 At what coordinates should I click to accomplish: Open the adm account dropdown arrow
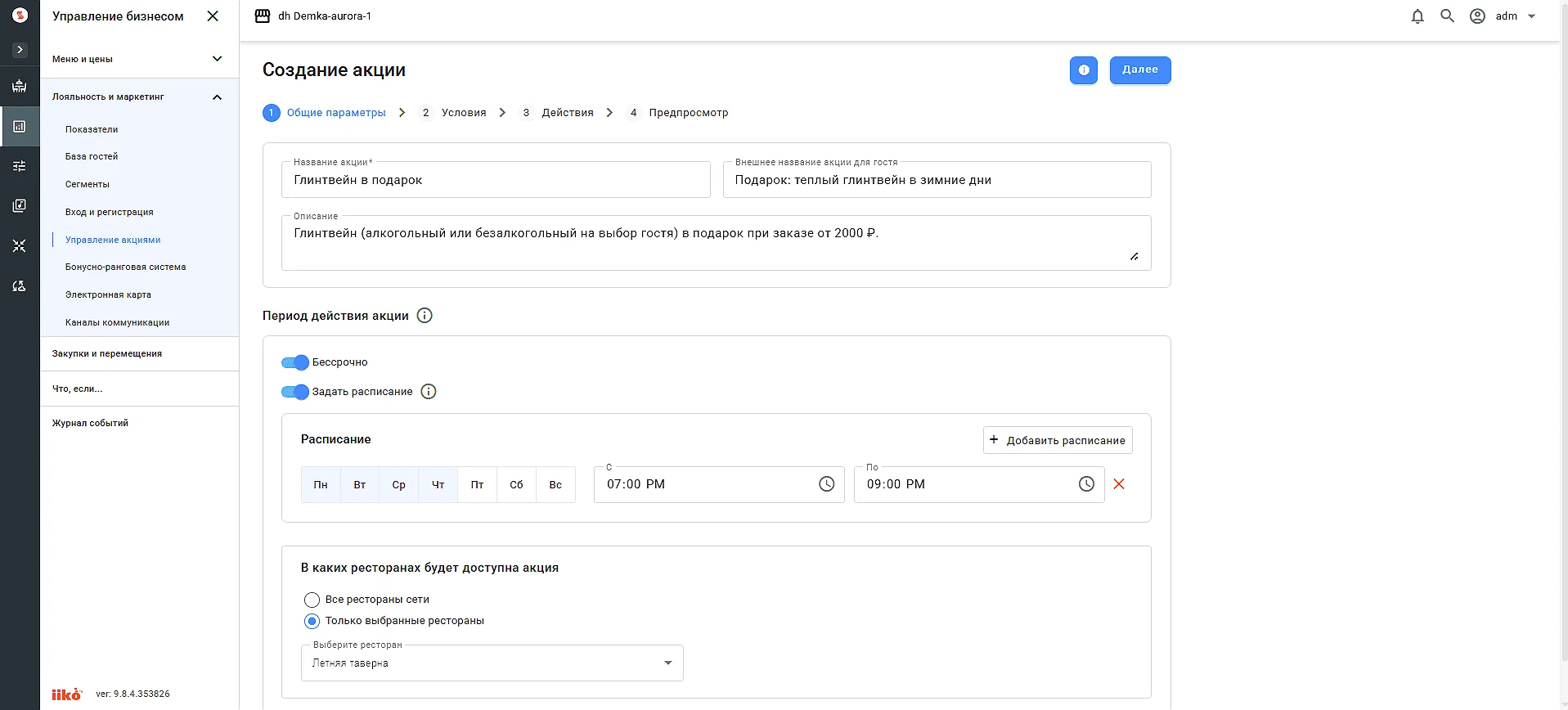pos(1532,16)
